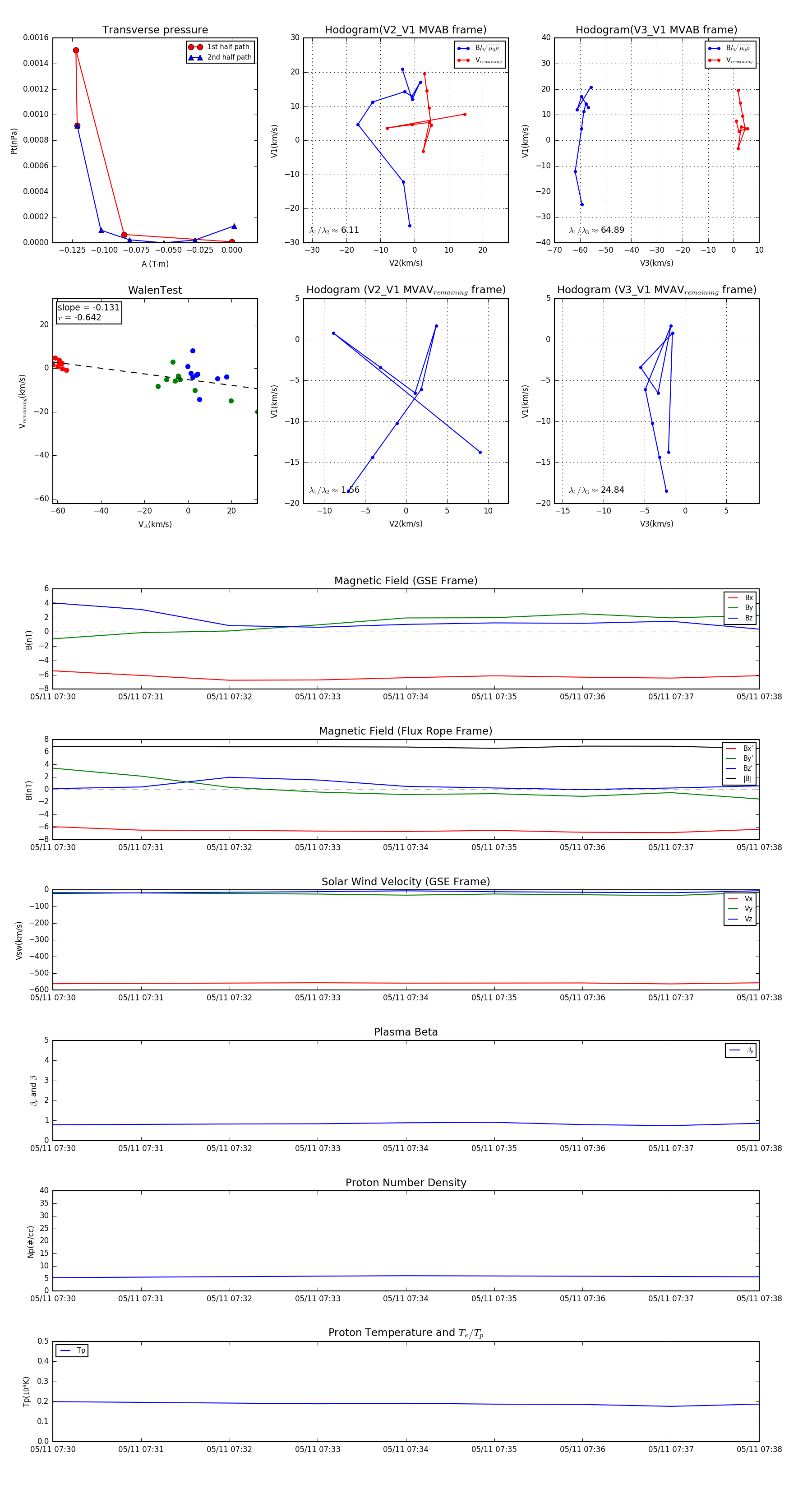Click the highest red marker in Transverse pressure

76,50
